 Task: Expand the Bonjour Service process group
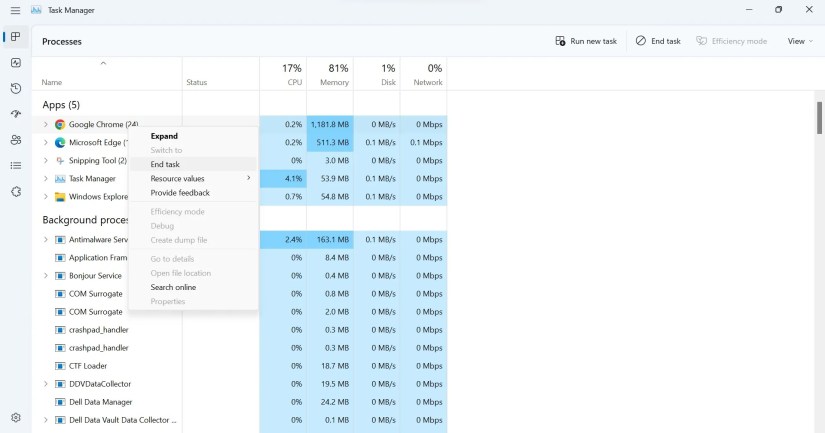(x=45, y=276)
